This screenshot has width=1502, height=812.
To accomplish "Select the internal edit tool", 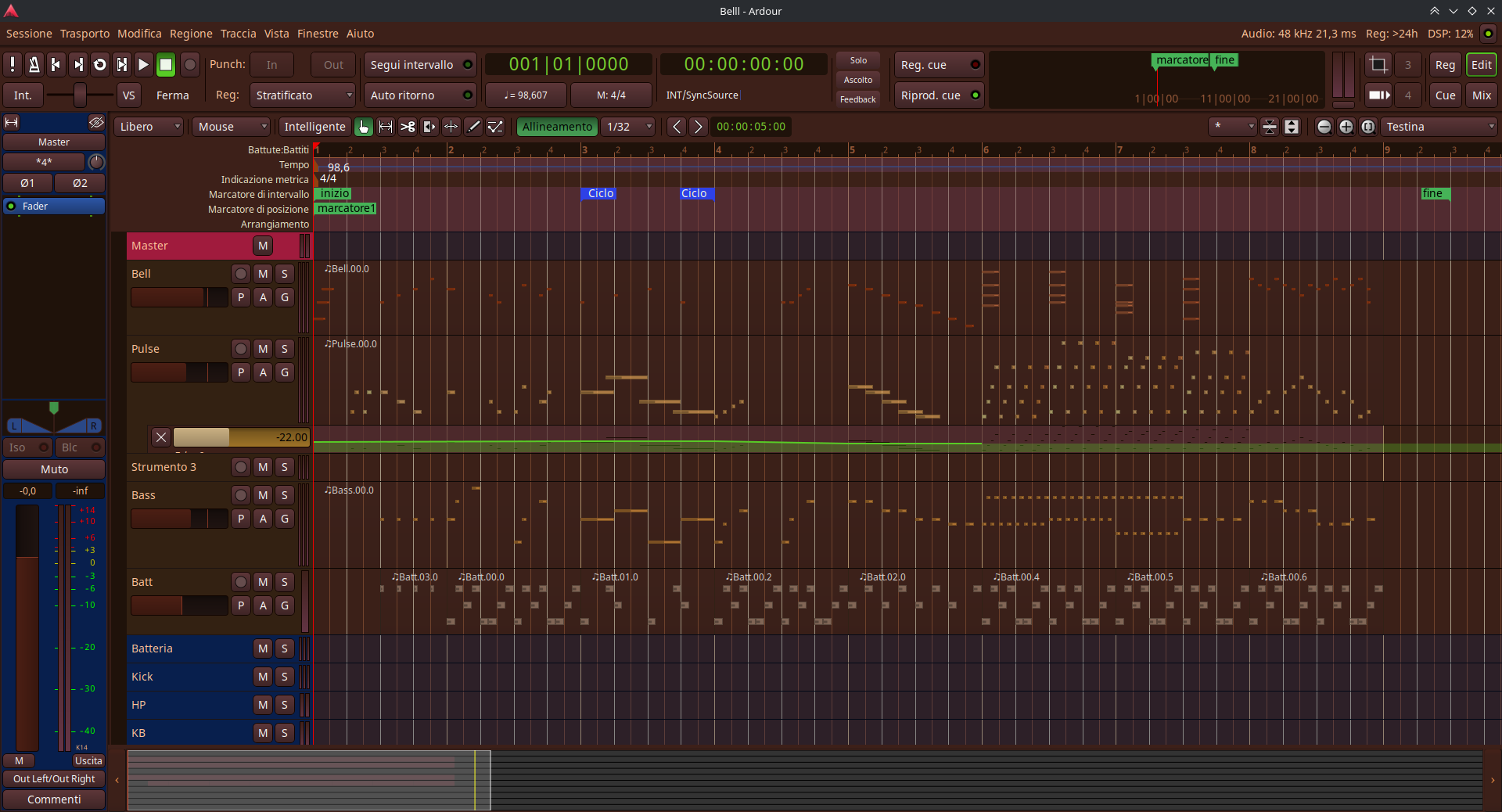I will click(495, 127).
